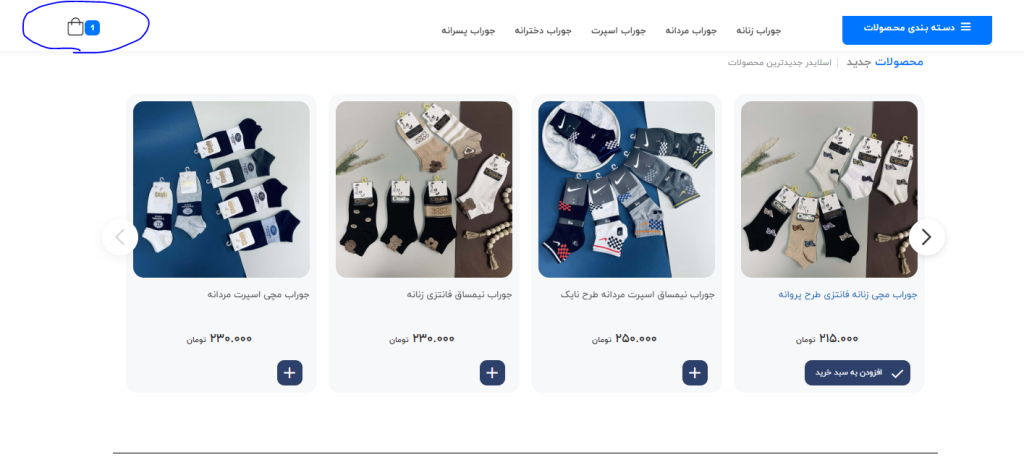The height and width of the screenshot is (465, 1024).
Task: Go to جوراب اسپرت category
Action: pos(618,31)
